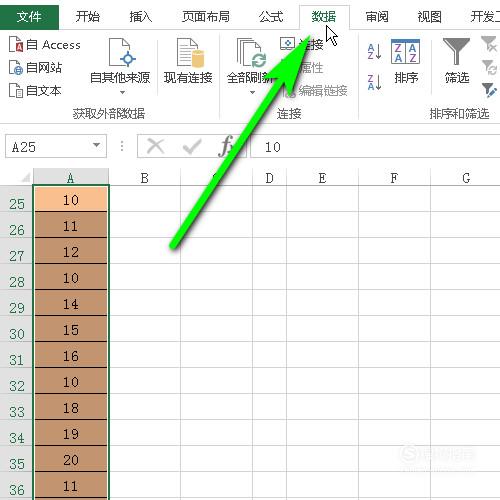The height and width of the screenshot is (500, 500).
Task: Expand the 全部刷新 dropdown arrow
Action: tap(252, 92)
